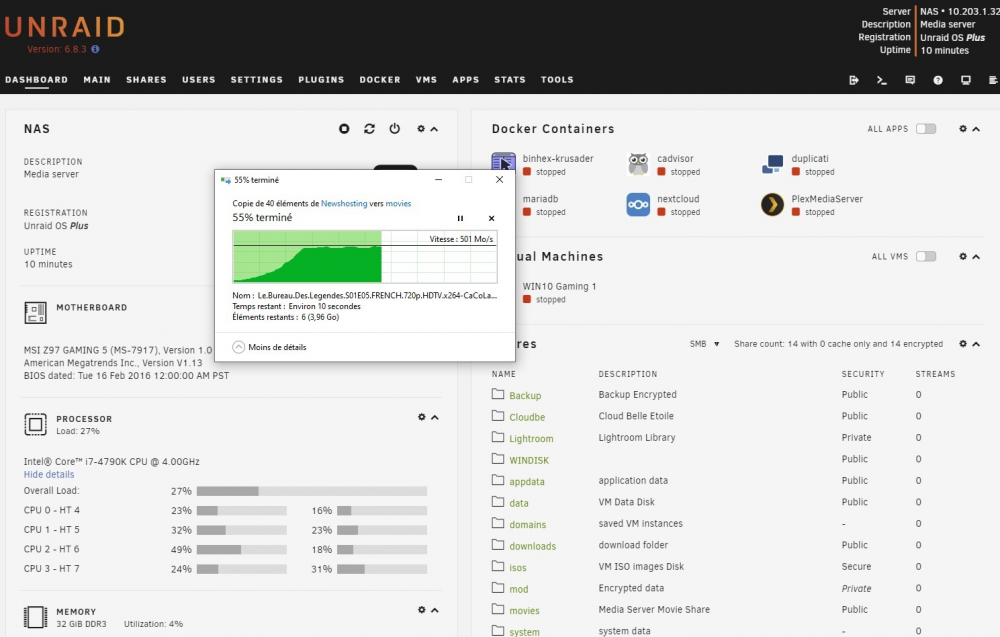Open the appdata share link
1000x637 pixels.
527,481
